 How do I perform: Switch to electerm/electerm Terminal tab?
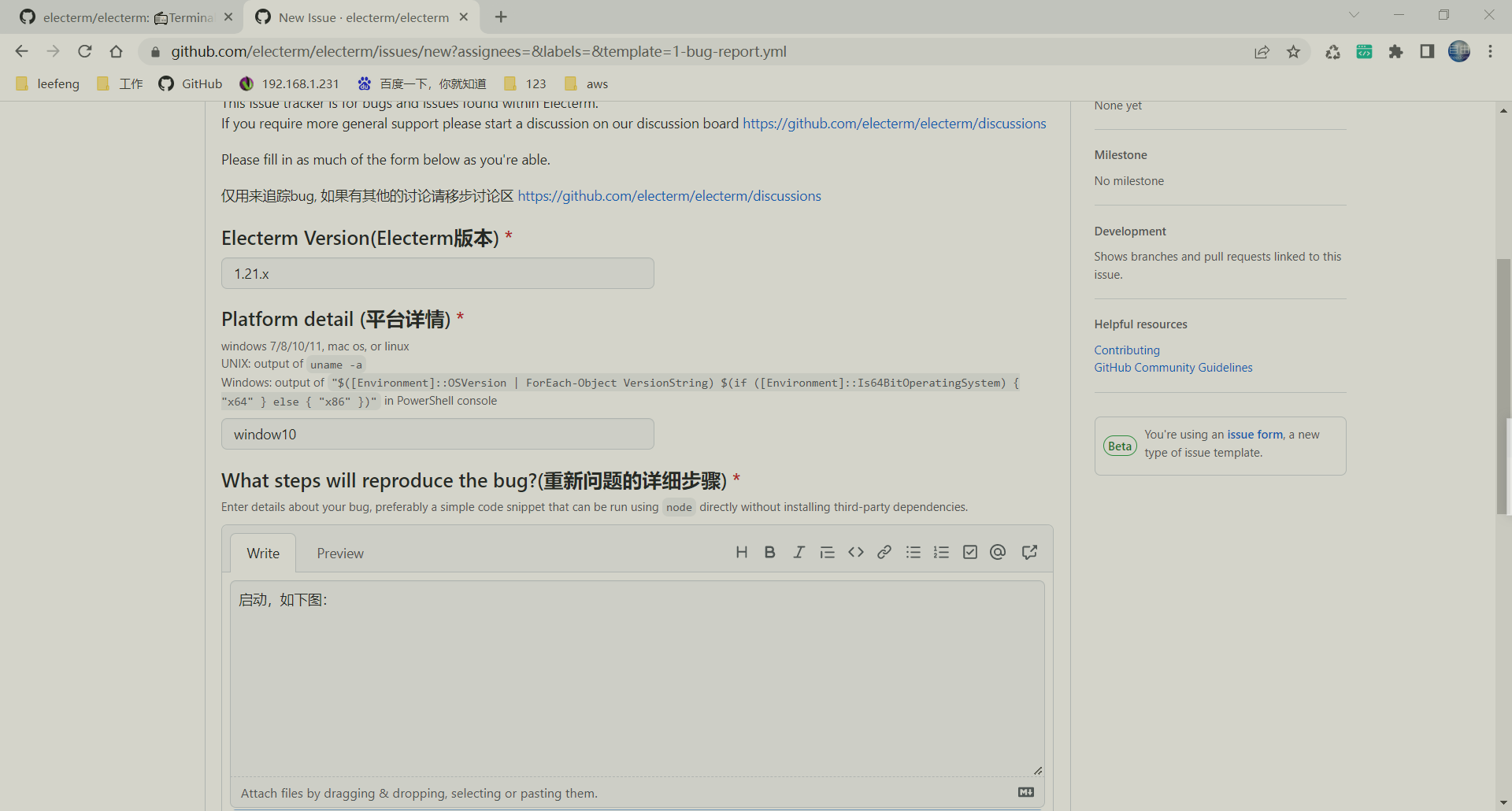(x=126, y=17)
